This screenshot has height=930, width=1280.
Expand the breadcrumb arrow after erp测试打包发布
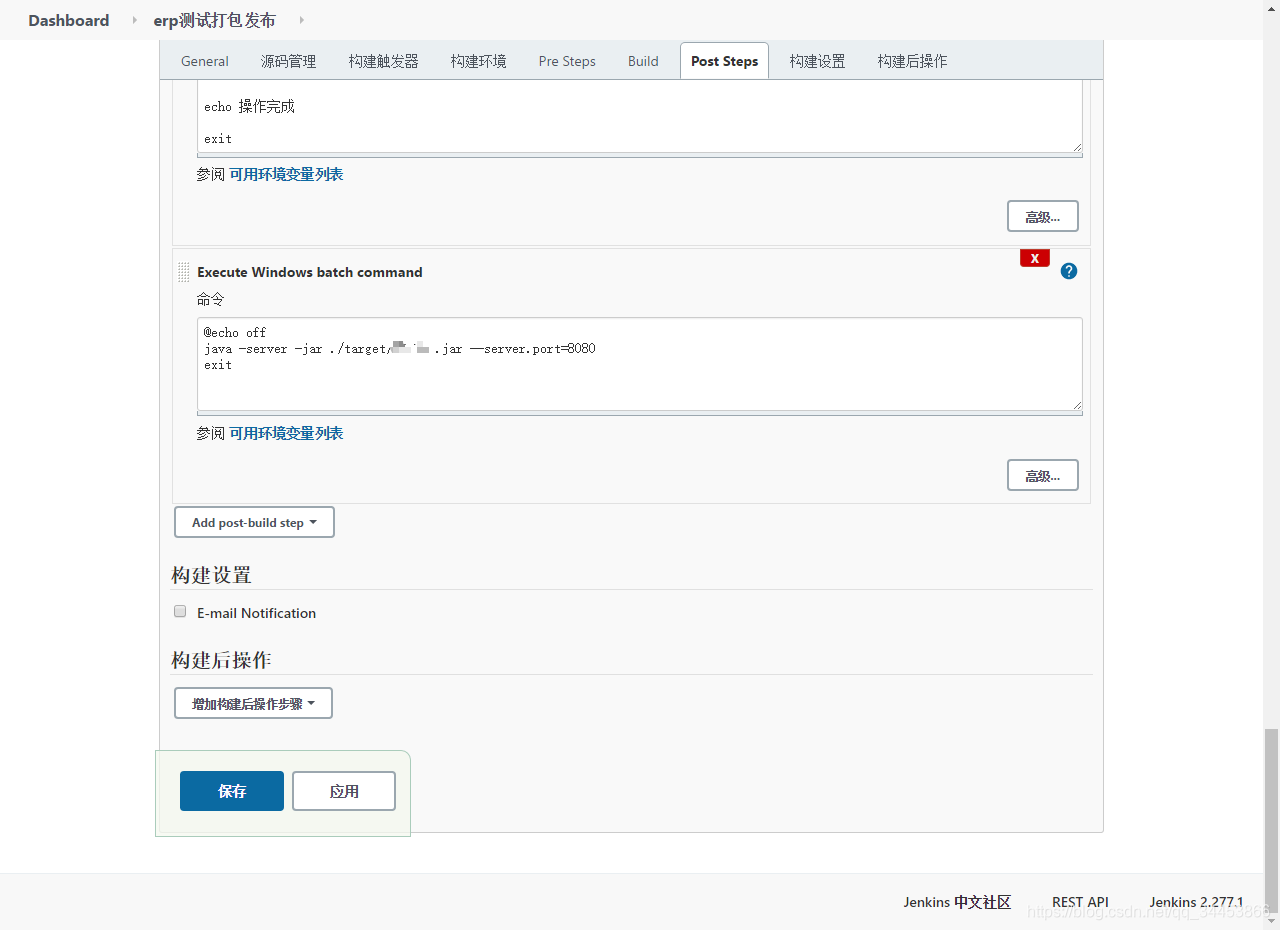point(302,20)
